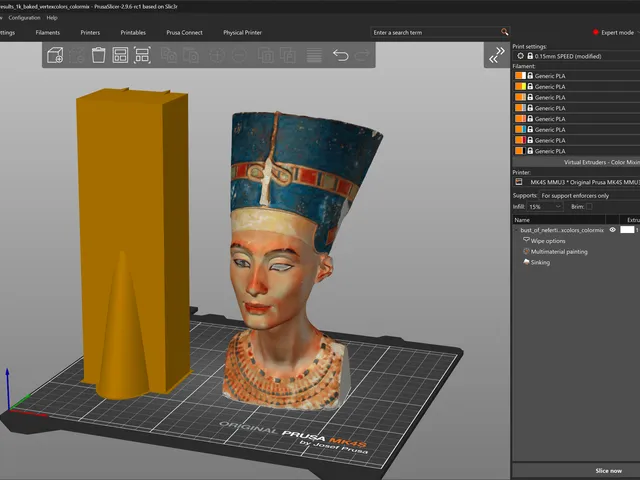The height and width of the screenshot is (480, 640).
Task: Open the Printer preset MK4S MMU3 dropdown
Action: pyautogui.click(x=576, y=182)
